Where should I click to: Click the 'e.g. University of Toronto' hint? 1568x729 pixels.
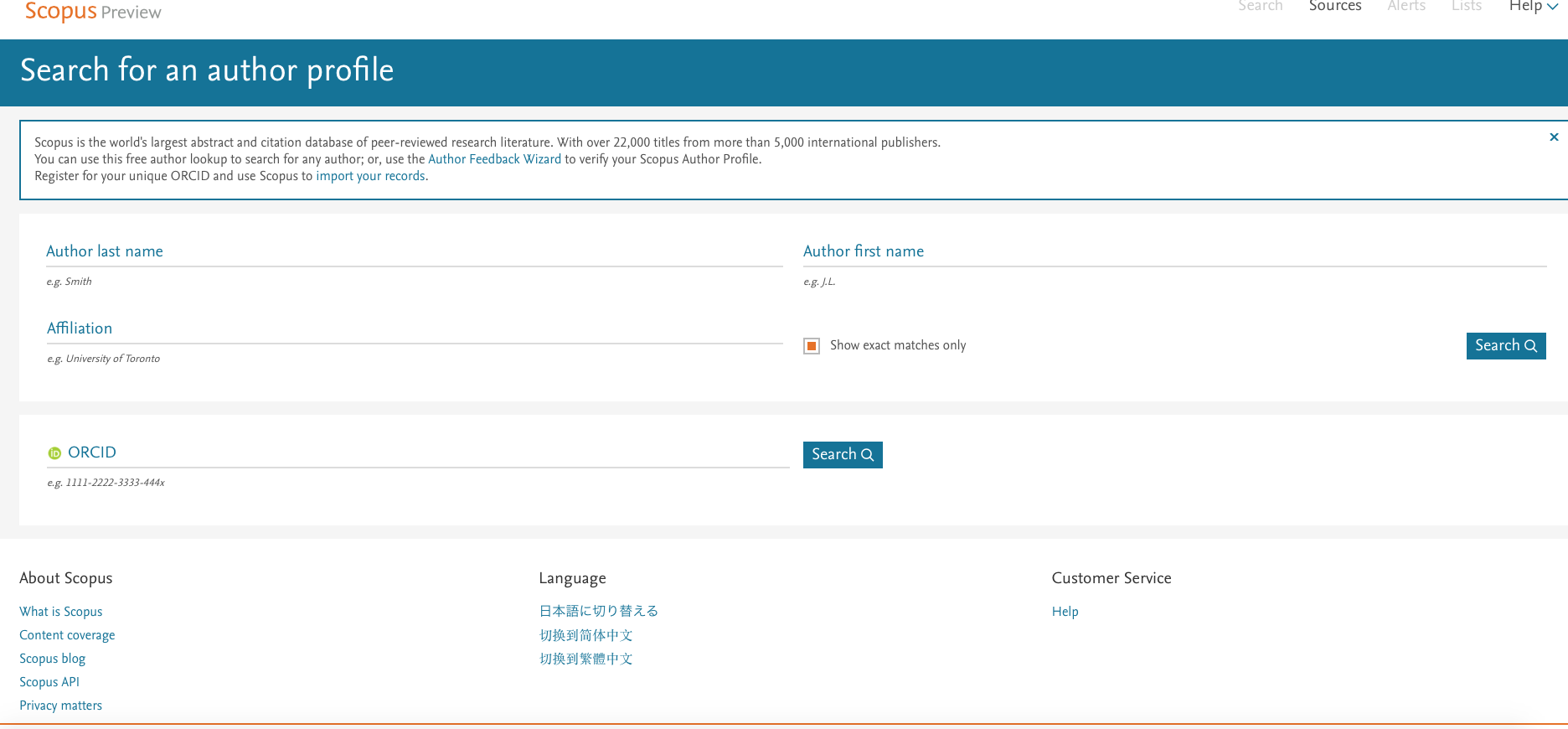pyautogui.click(x=104, y=359)
